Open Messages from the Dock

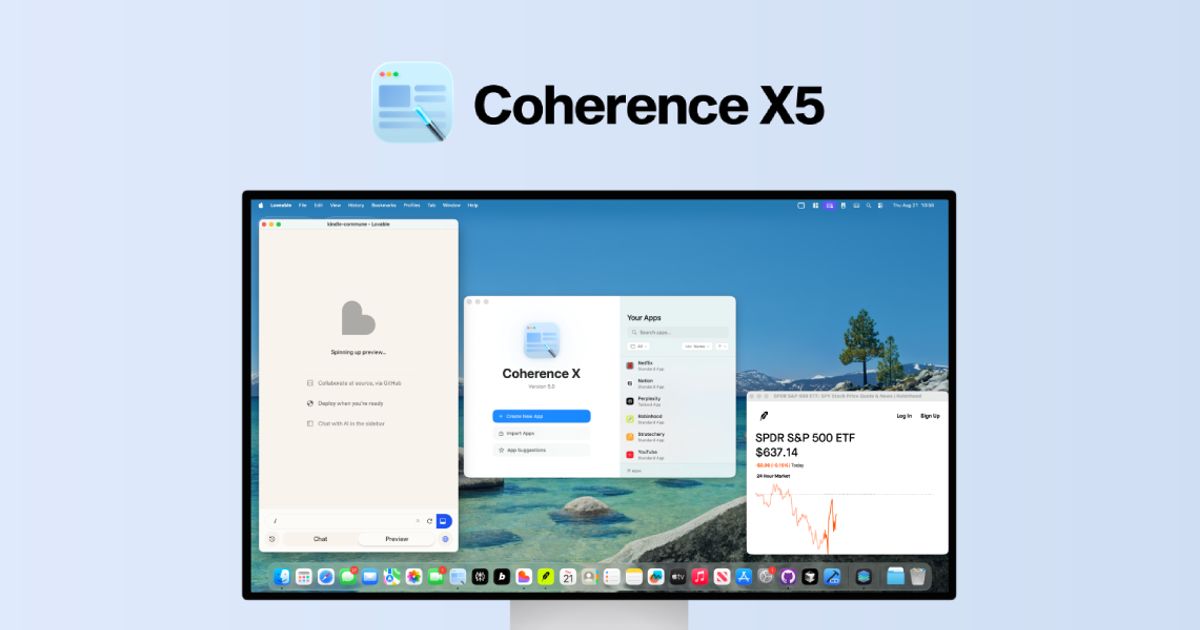point(347,577)
